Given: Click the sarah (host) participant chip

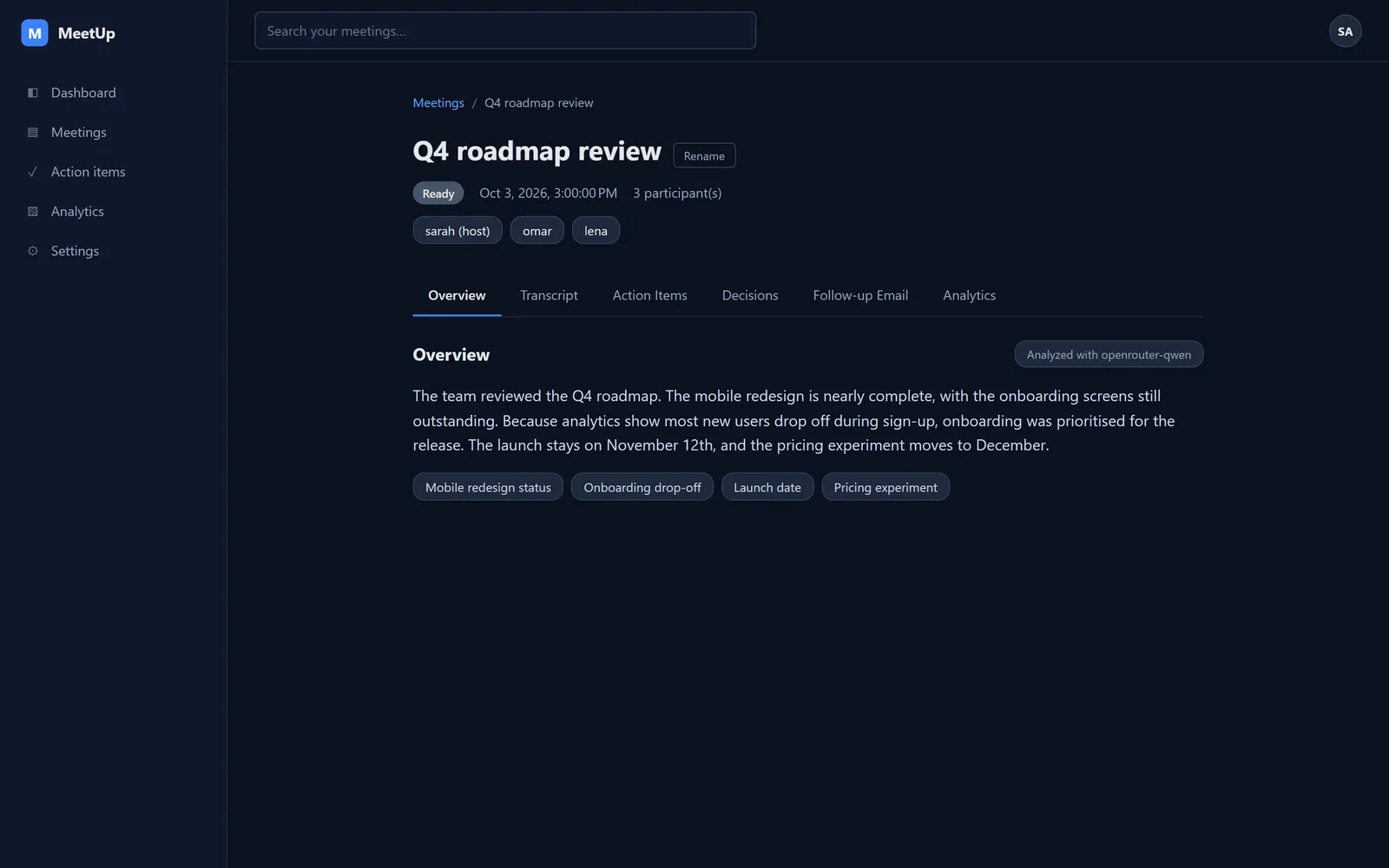Looking at the screenshot, I should point(458,230).
